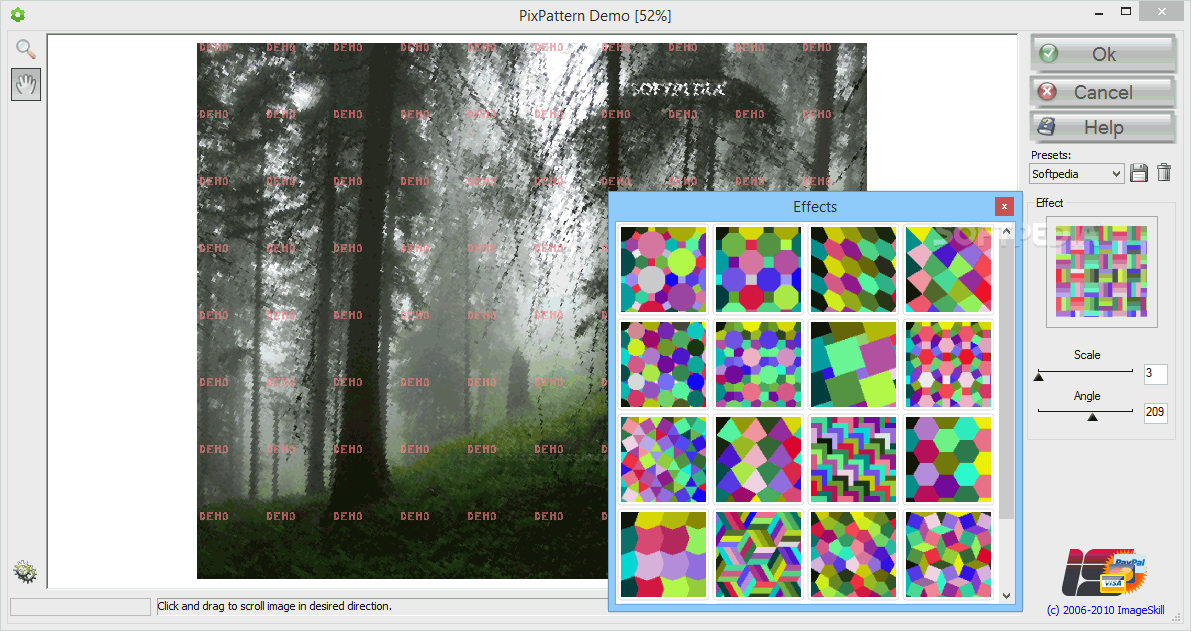Click the progress bar in status bar
Viewport: 1191px width, 631px height.
click(81, 606)
